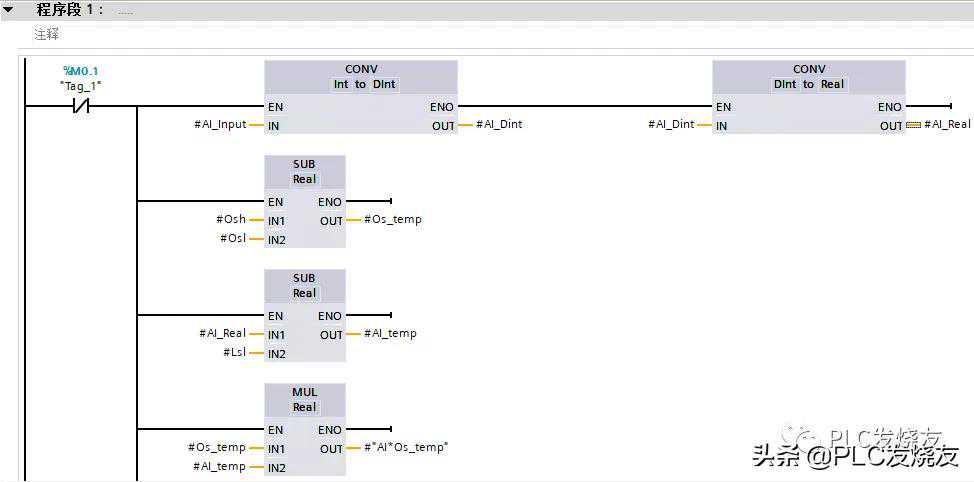Select the #Osl operand on IN2

pos(232,239)
